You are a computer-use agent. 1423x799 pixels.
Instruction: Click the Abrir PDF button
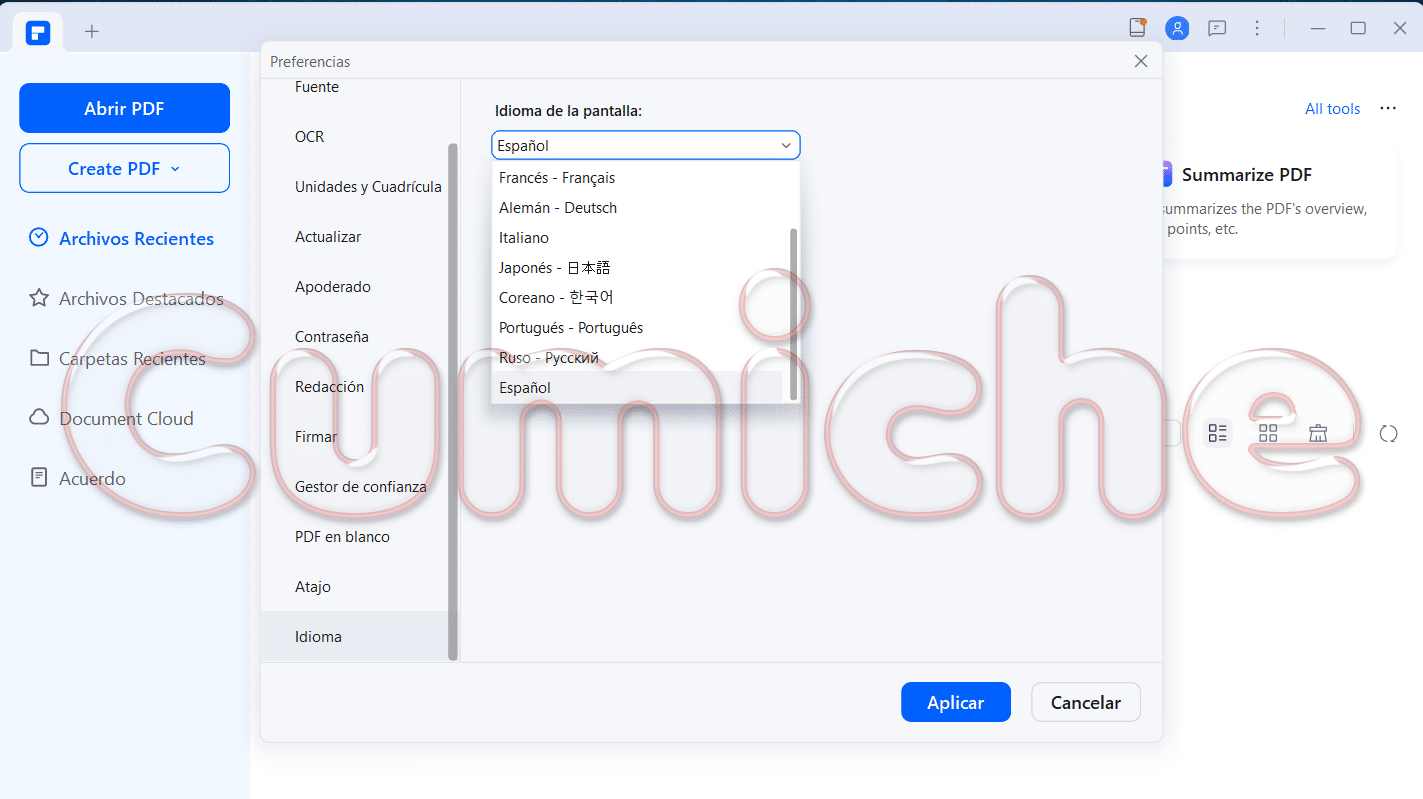pyautogui.click(x=124, y=108)
